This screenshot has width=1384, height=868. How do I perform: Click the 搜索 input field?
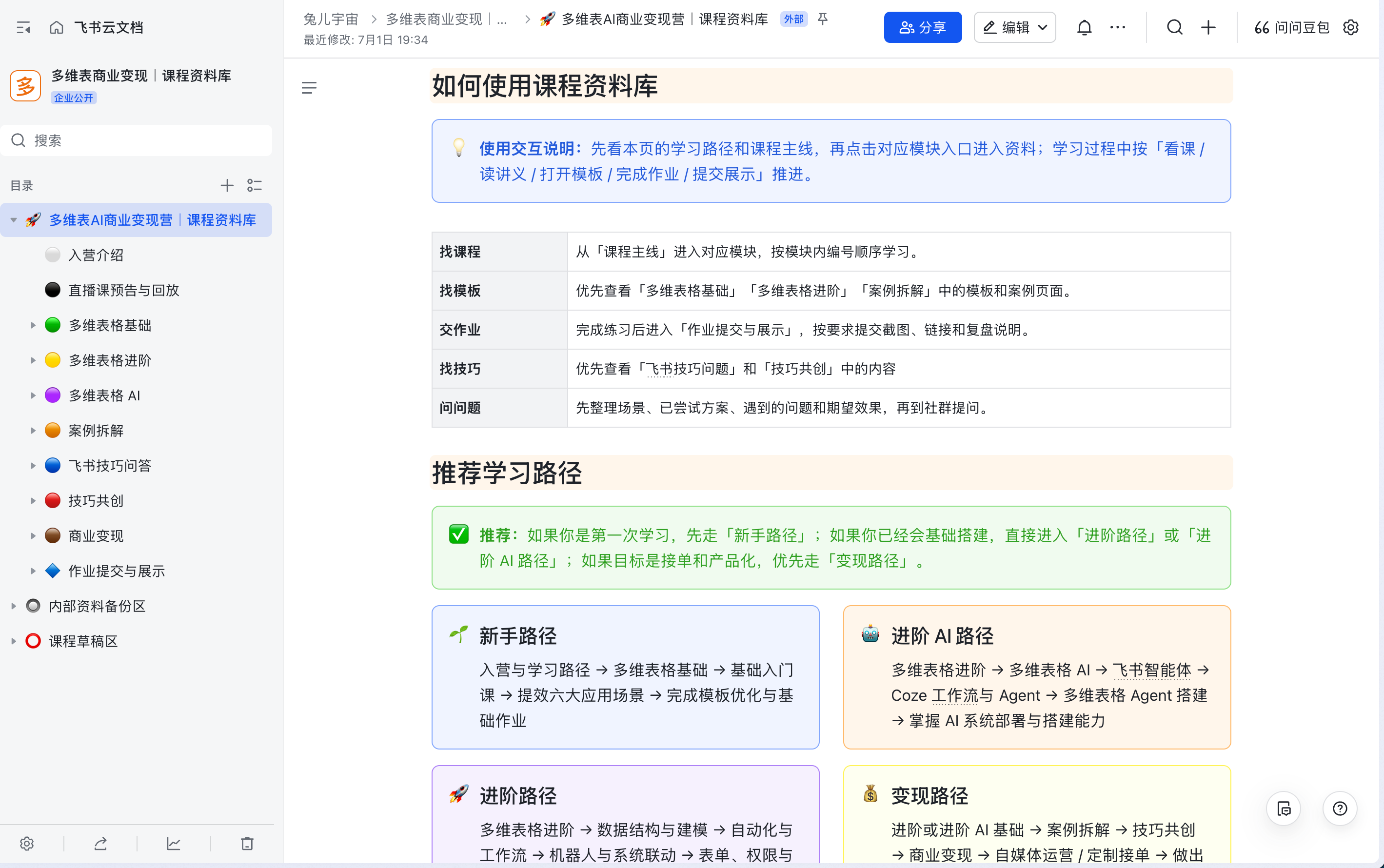tap(136, 140)
